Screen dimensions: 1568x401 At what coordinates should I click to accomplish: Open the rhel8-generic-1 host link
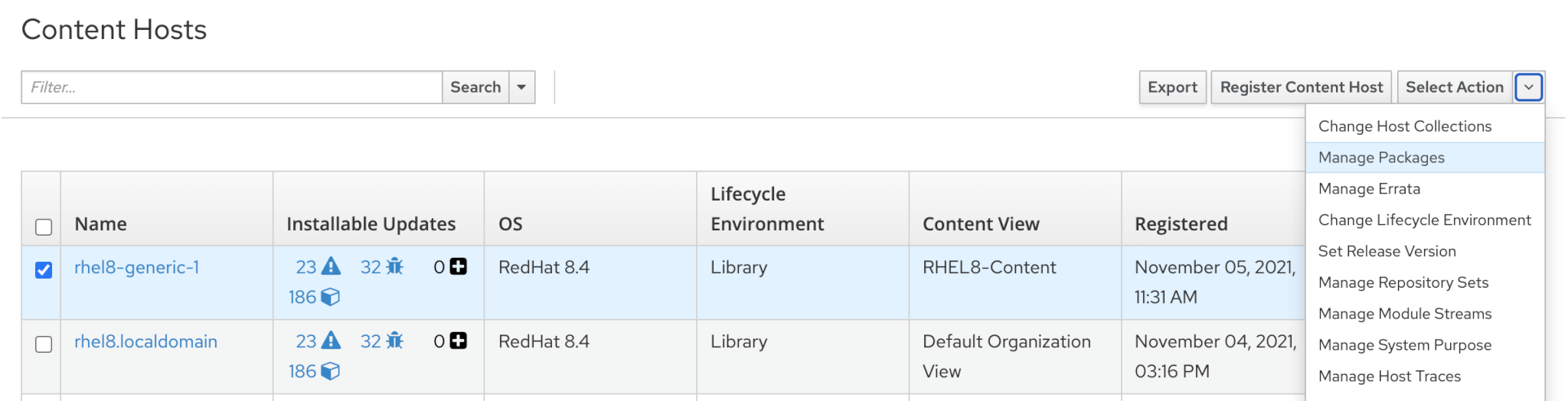click(x=136, y=267)
